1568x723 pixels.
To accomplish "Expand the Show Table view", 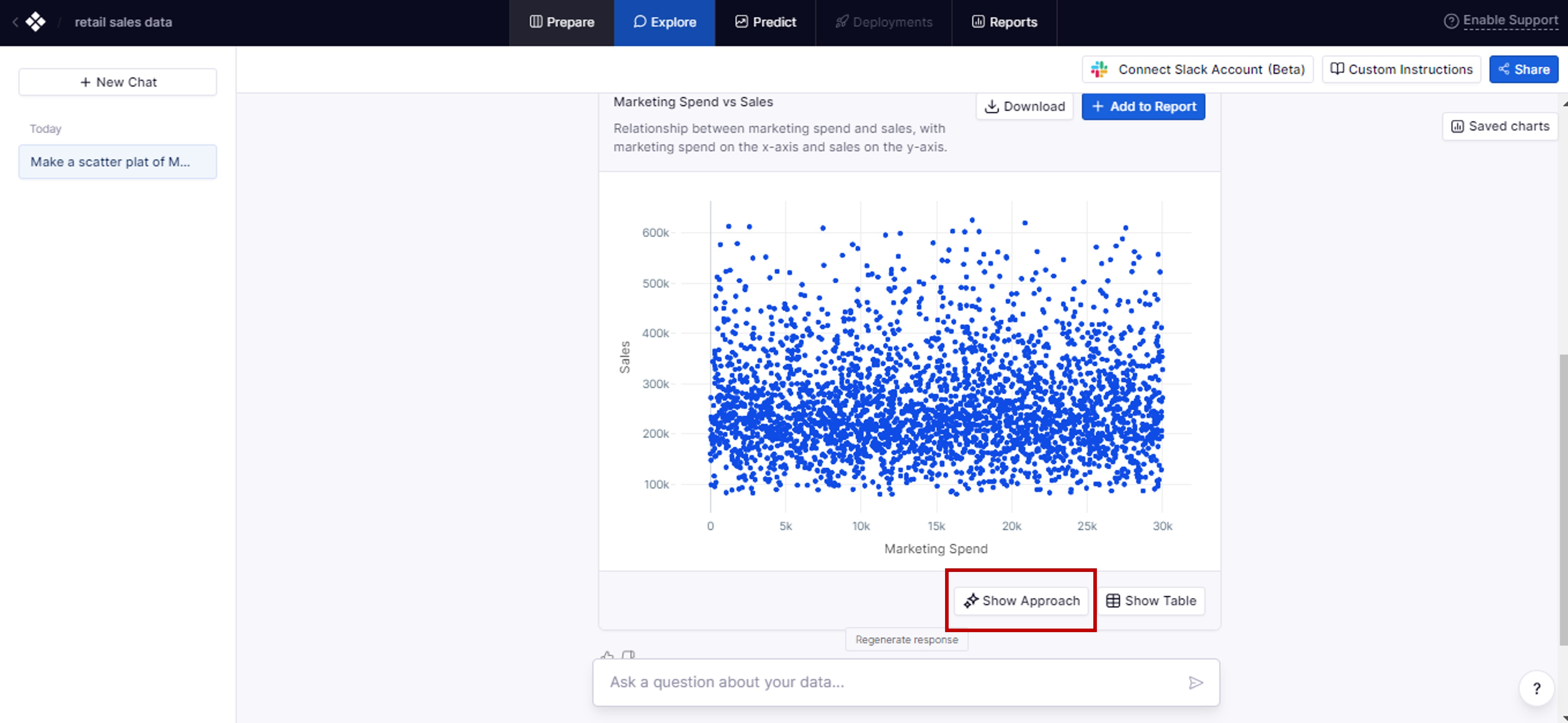I will [x=1150, y=601].
